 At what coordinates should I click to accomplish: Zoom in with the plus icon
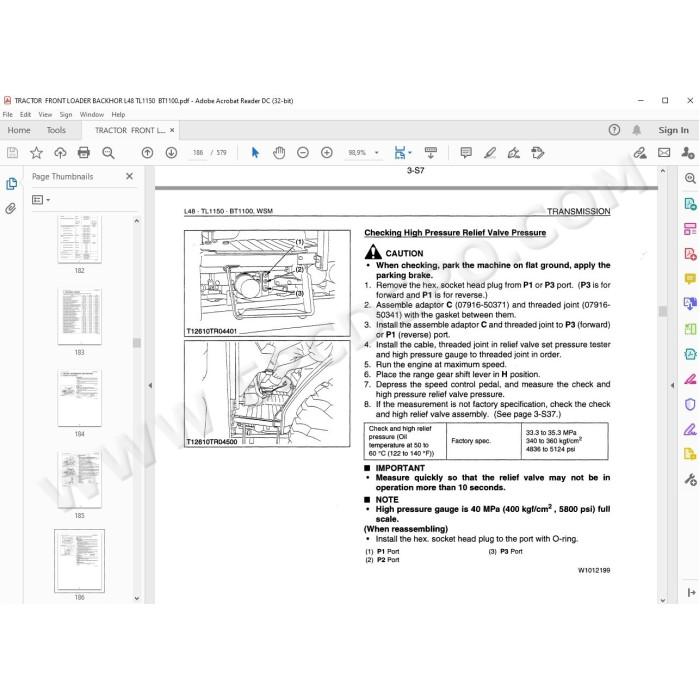click(327, 153)
